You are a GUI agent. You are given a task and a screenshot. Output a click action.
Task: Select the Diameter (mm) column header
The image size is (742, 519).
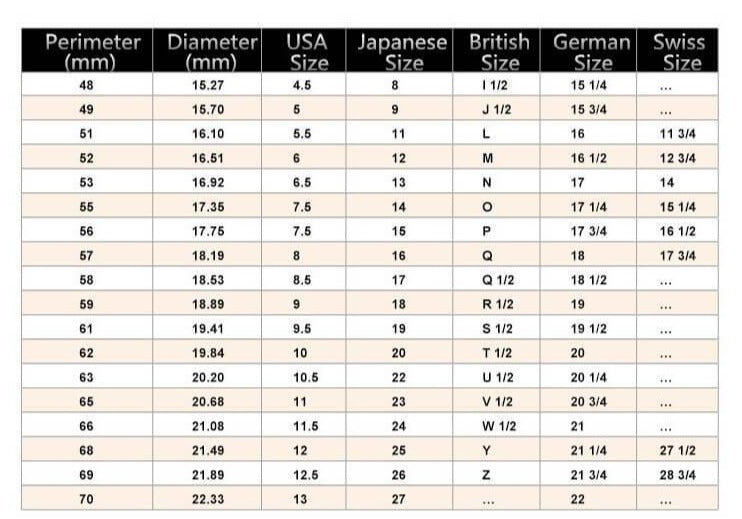point(212,52)
